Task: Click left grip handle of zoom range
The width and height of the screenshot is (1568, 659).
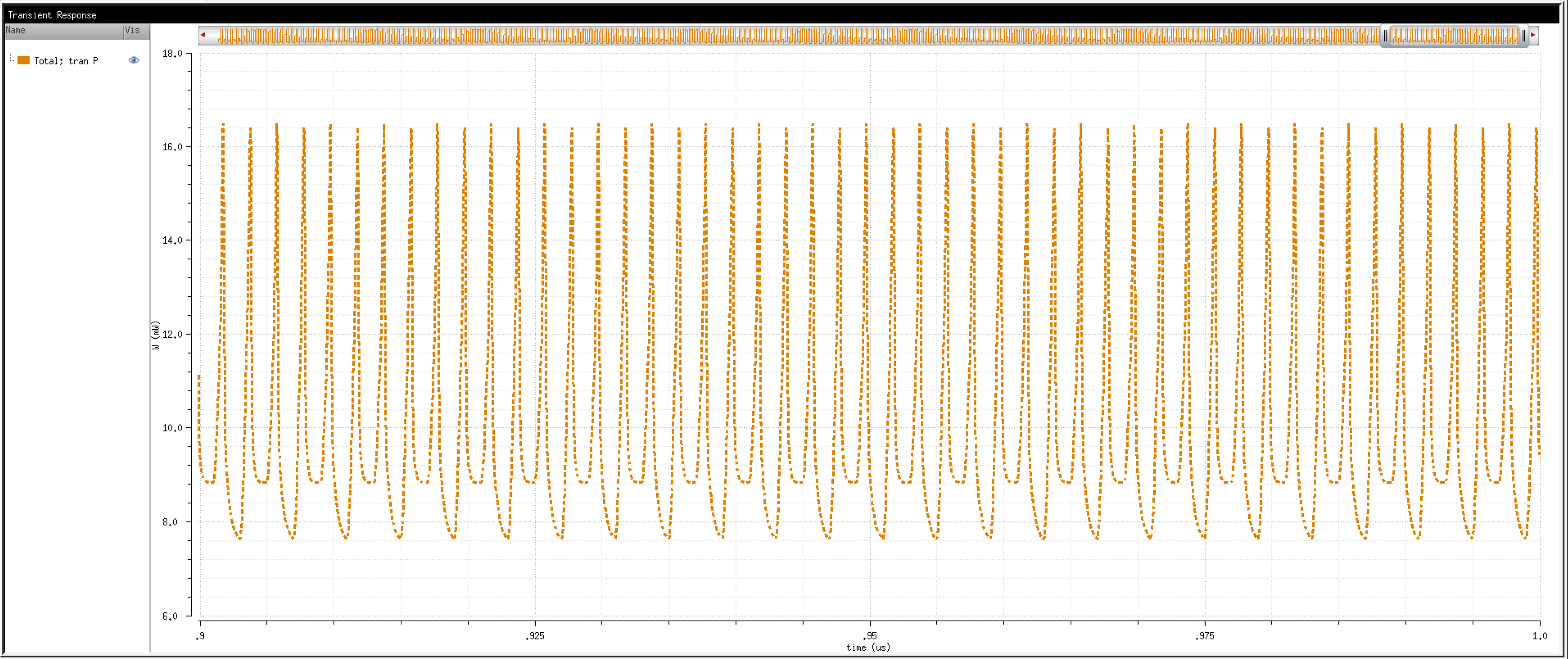Action: coord(1385,36)
